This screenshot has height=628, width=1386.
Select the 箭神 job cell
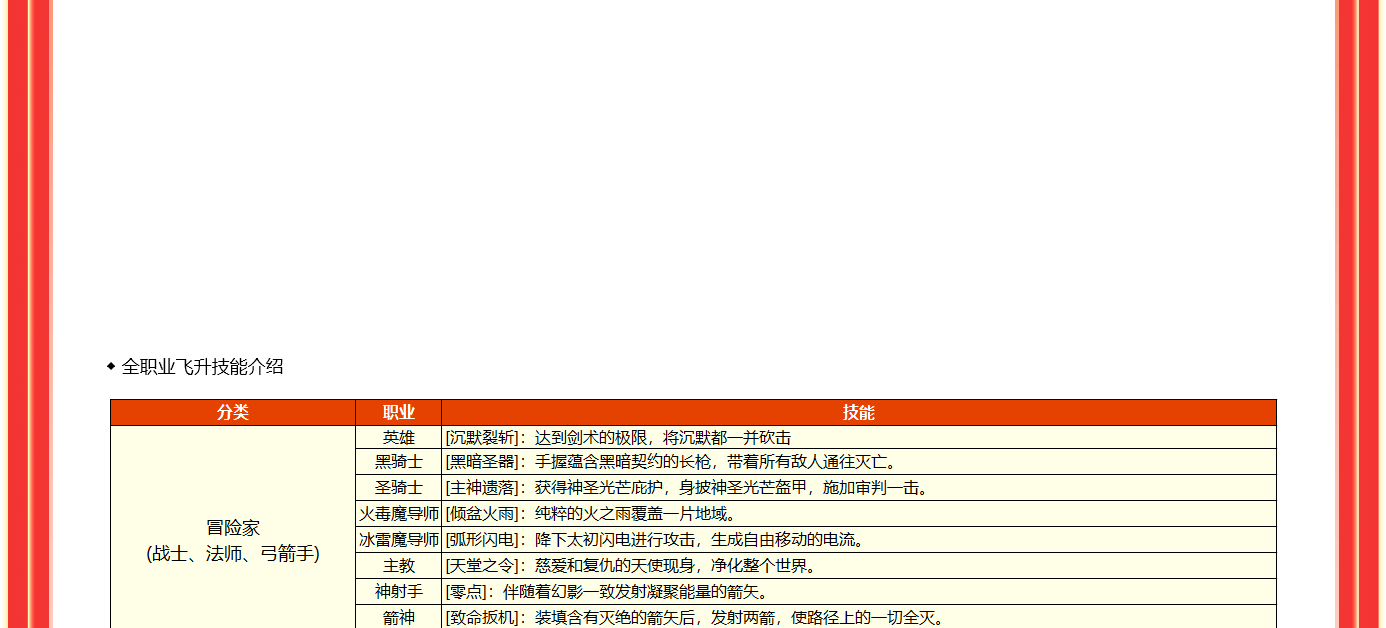[398, 617]
